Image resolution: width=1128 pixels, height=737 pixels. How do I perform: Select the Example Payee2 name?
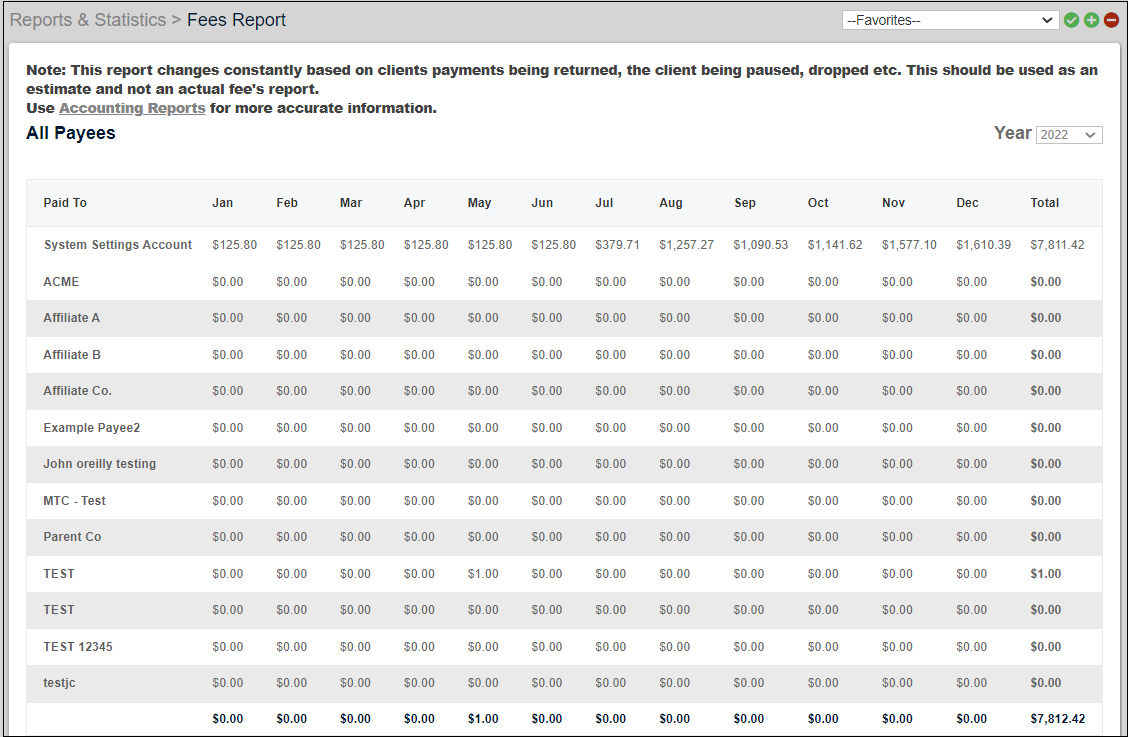pyautogui.click(x=91, y=428)
